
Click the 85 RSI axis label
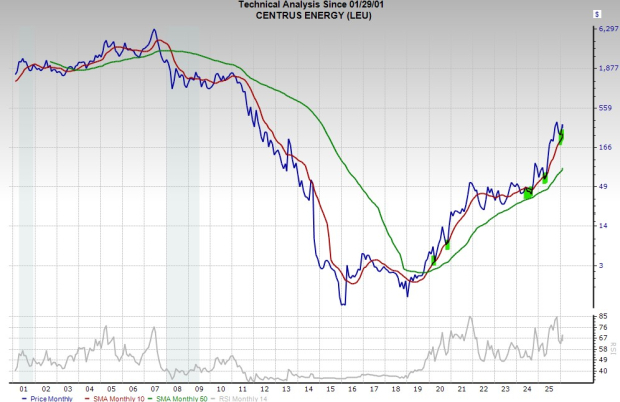pyautogui.click(x=602, y=318)
